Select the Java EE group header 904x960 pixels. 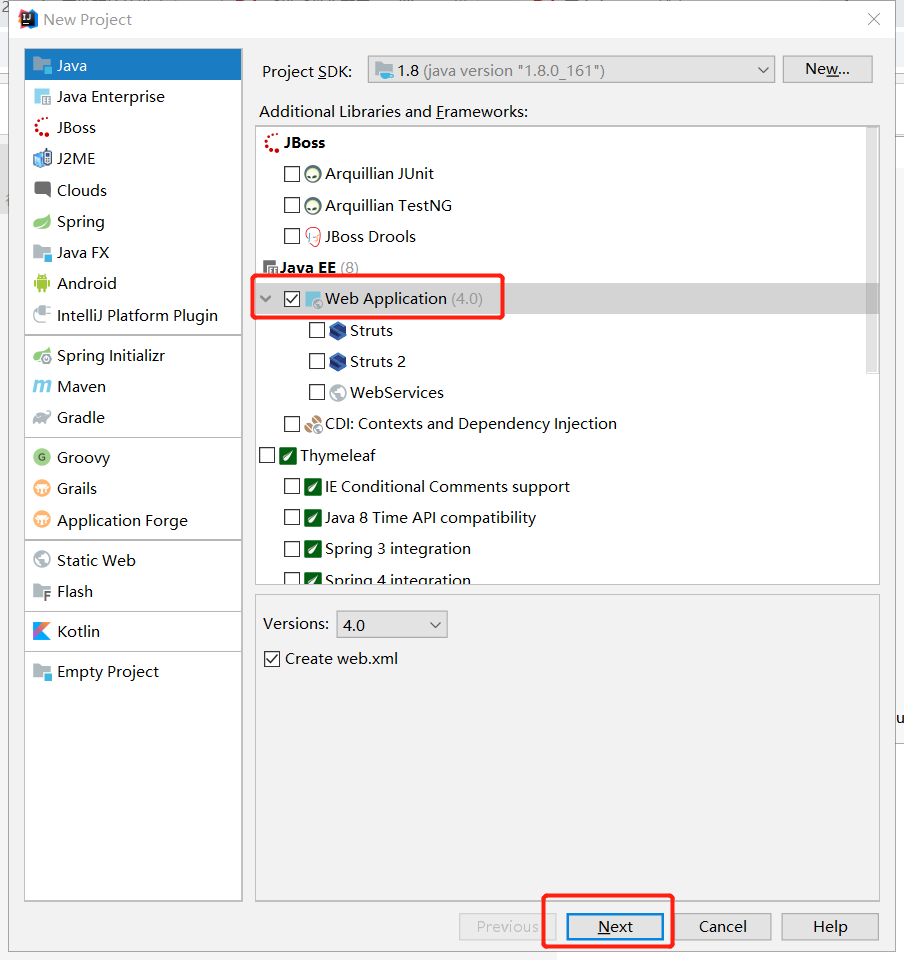pyautogui.click(x=308, y=268)
